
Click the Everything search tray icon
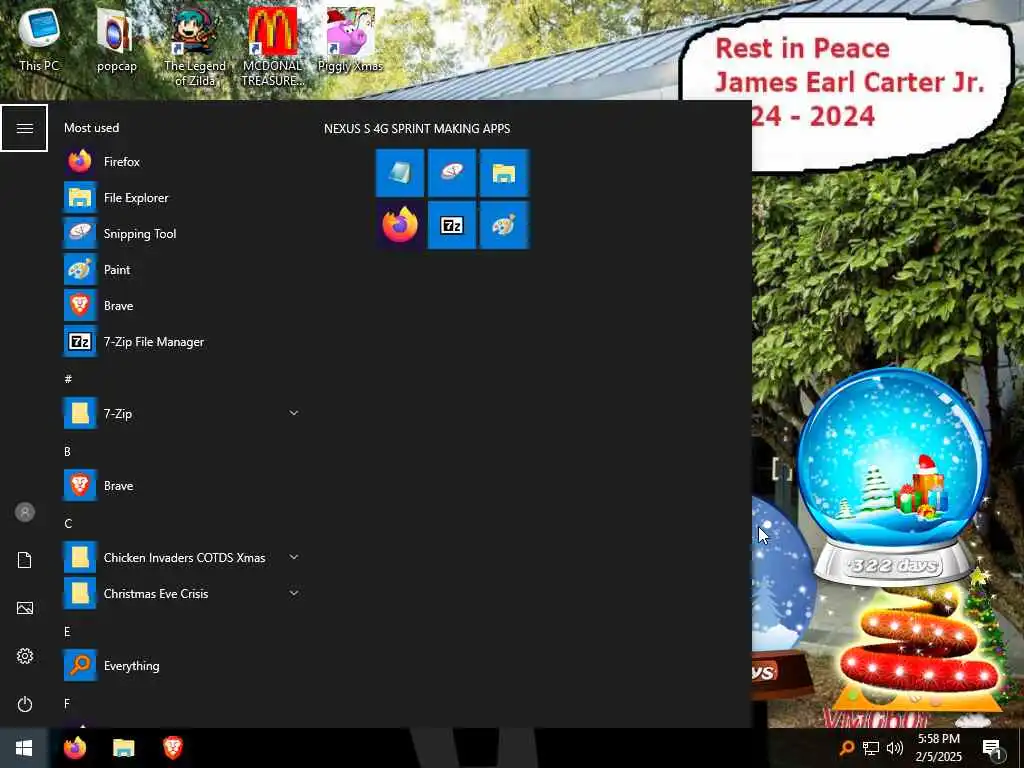846,748
